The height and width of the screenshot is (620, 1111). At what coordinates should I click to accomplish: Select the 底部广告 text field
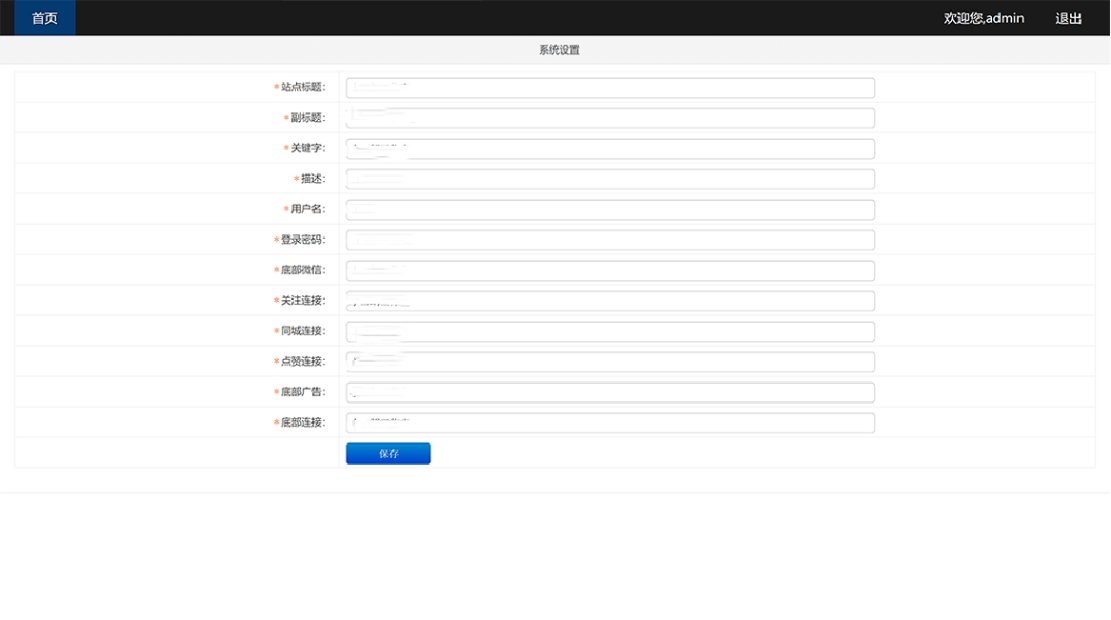pyautogui.click(x=610, y=392)
